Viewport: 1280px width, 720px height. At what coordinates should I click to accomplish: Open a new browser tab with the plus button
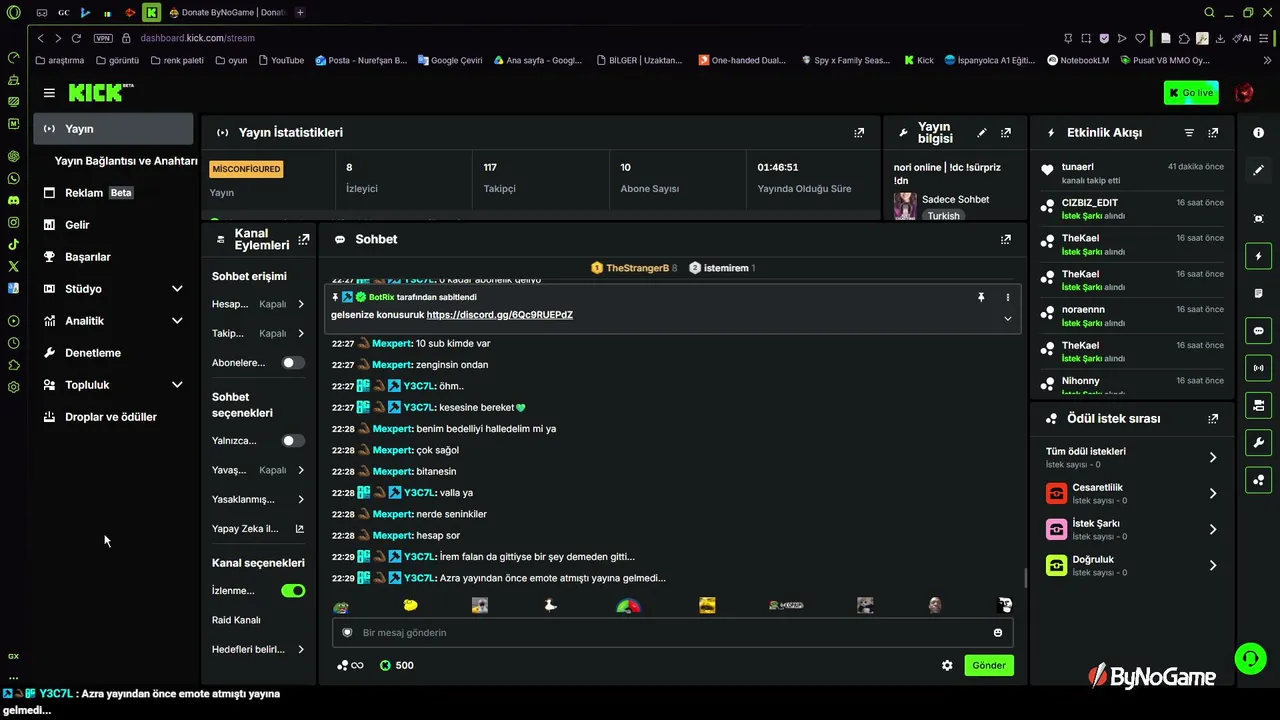(x=300, y=12)
